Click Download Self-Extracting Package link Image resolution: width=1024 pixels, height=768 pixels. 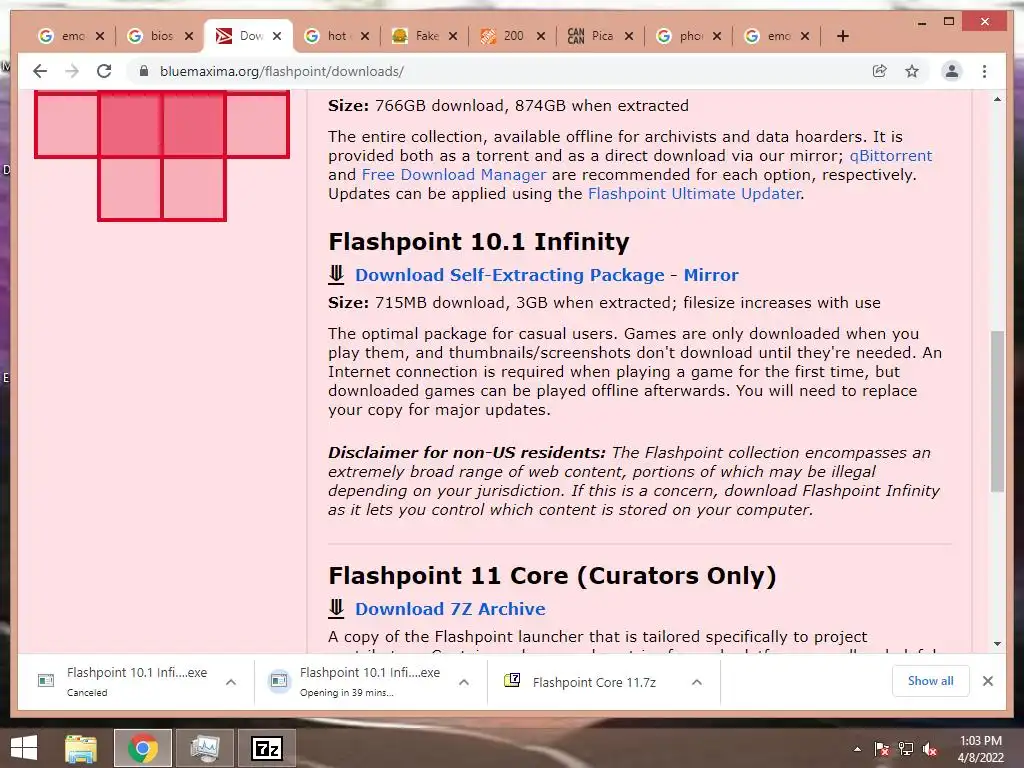(509, 275)
